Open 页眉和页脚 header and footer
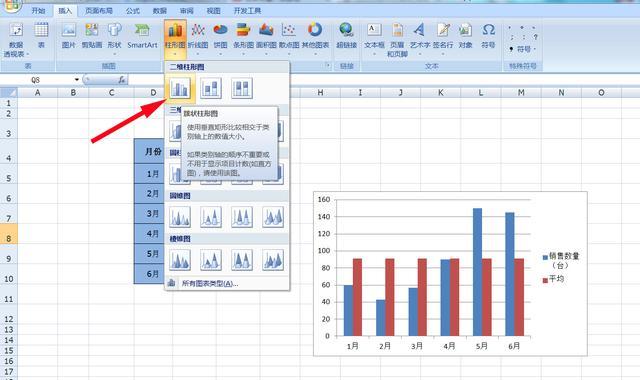The height and width of the screenshot is (380, 640). point(397,40)
